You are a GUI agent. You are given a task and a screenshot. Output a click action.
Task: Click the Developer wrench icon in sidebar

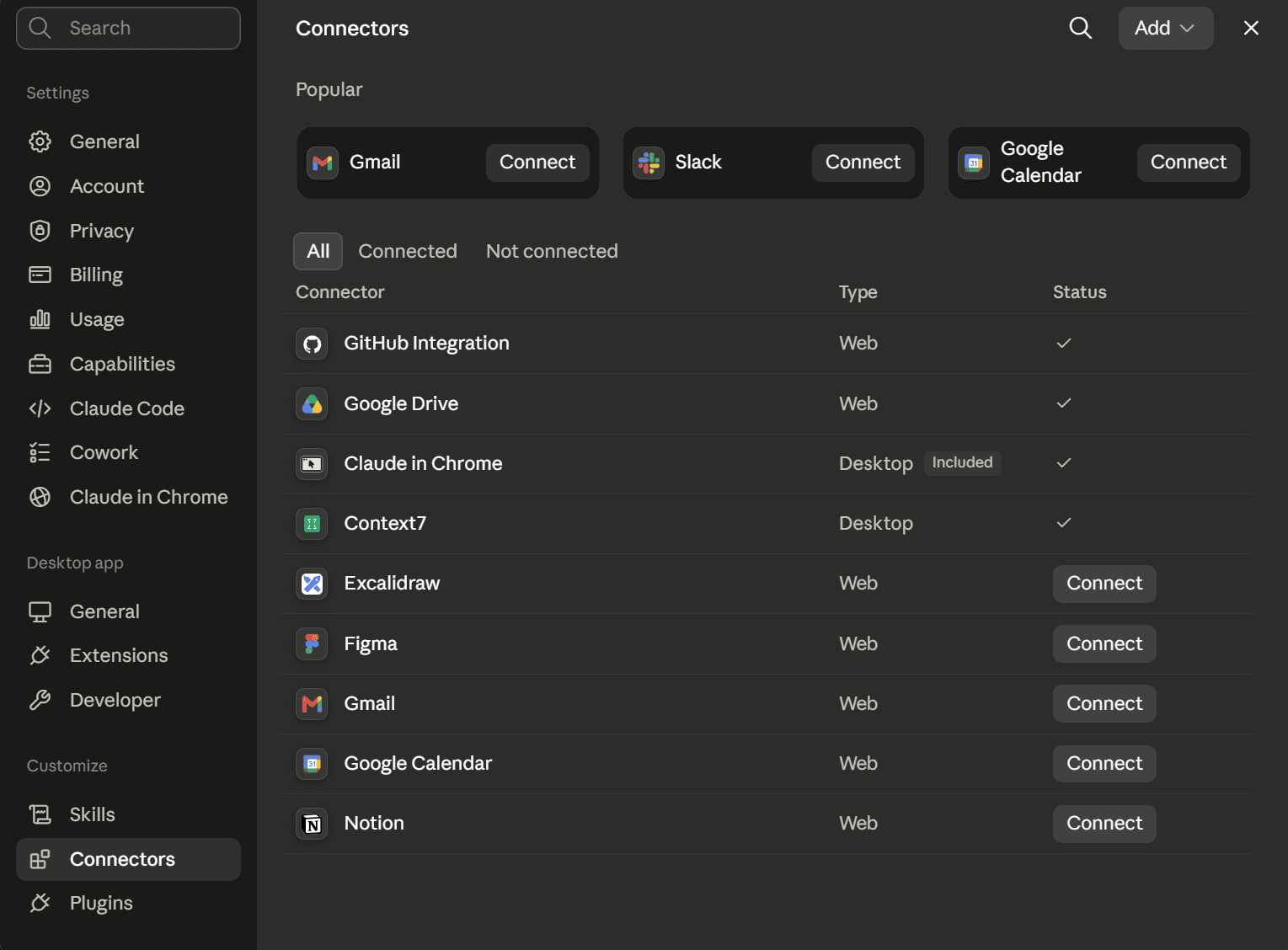(40, 700)
